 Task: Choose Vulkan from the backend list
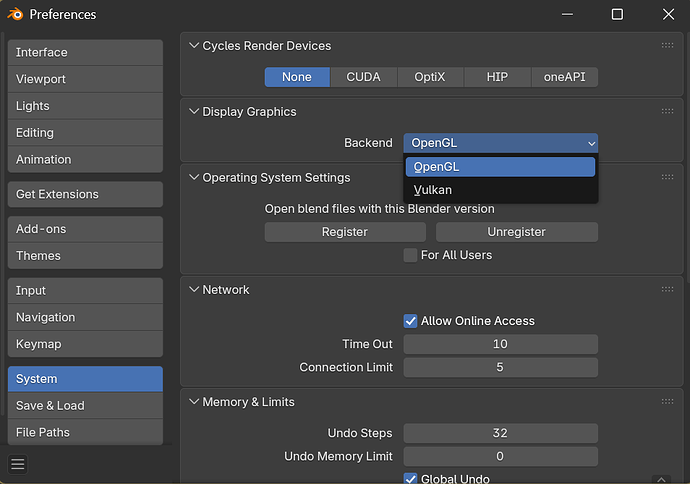tap(433, 190)
